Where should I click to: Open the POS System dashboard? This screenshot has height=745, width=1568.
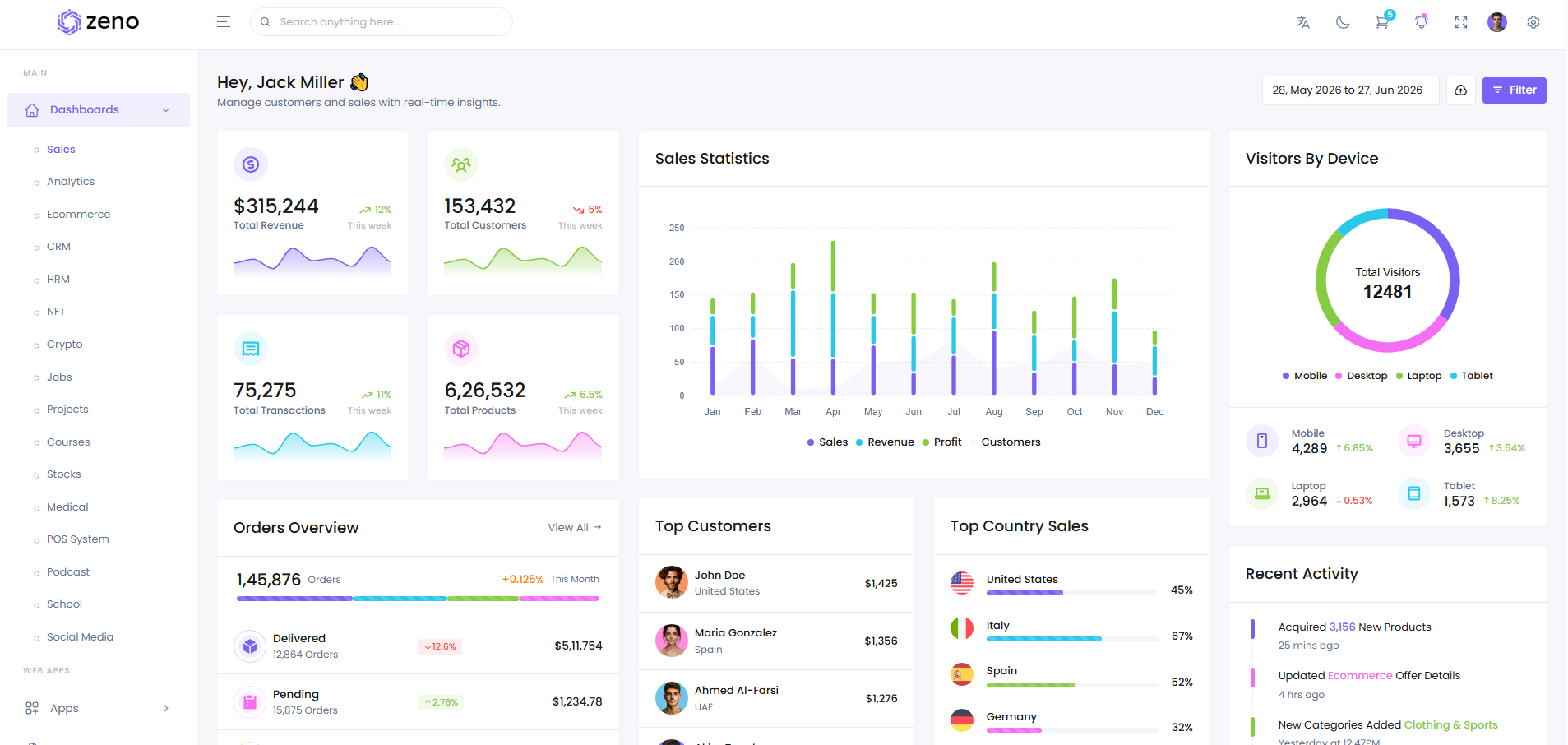coord(78,539)
